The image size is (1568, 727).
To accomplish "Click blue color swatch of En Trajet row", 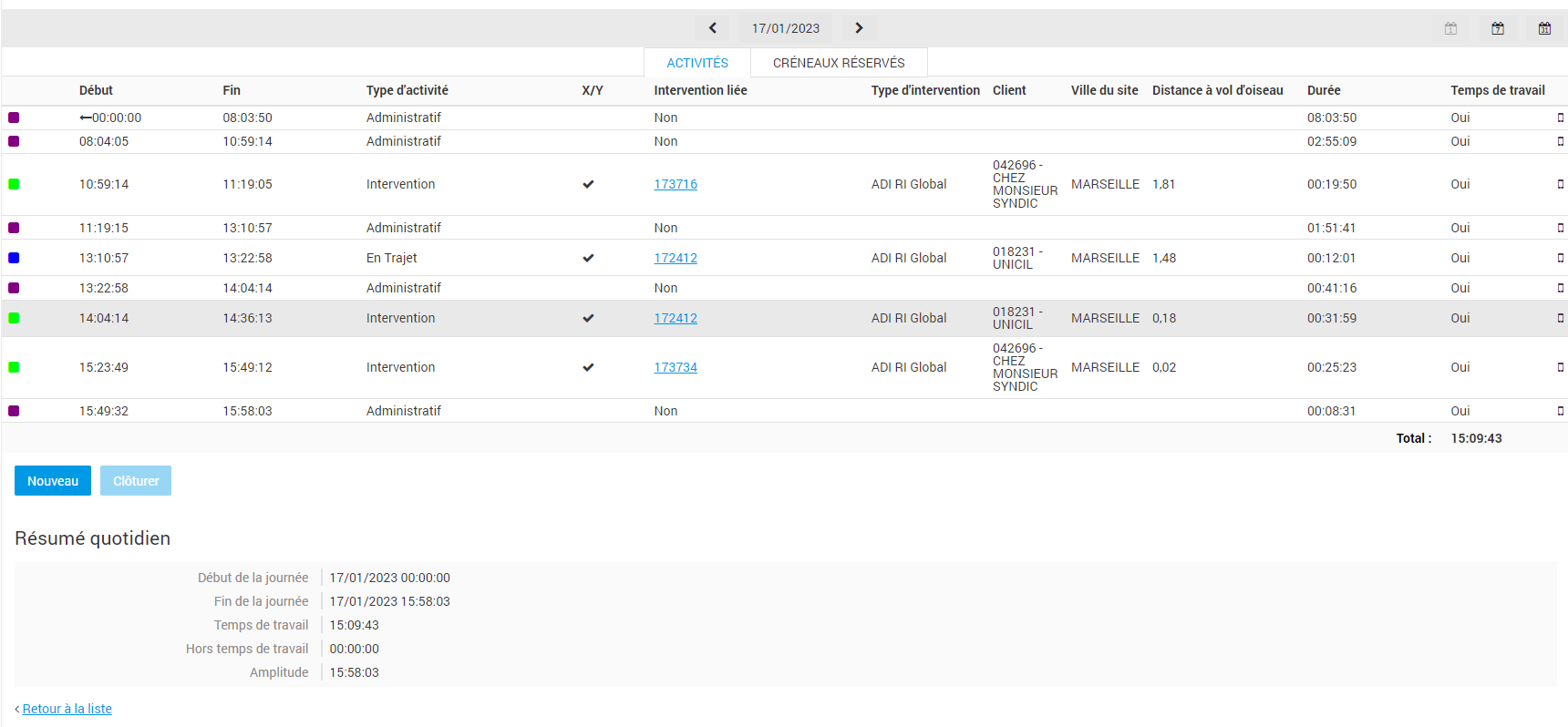I will tap(14, 258).
